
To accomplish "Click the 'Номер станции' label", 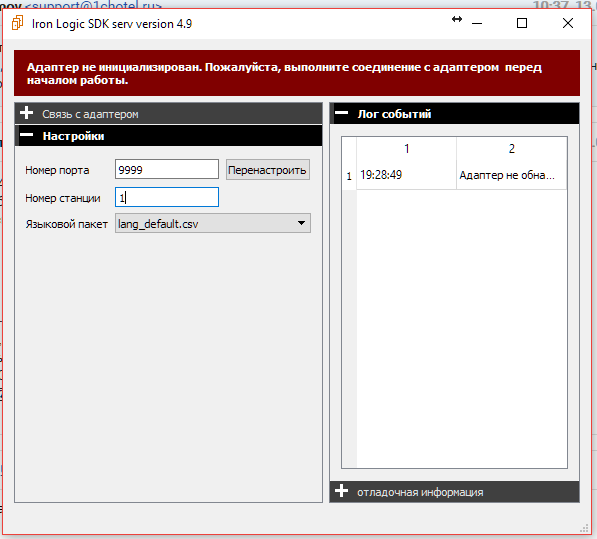I will (x=63, y=198).
